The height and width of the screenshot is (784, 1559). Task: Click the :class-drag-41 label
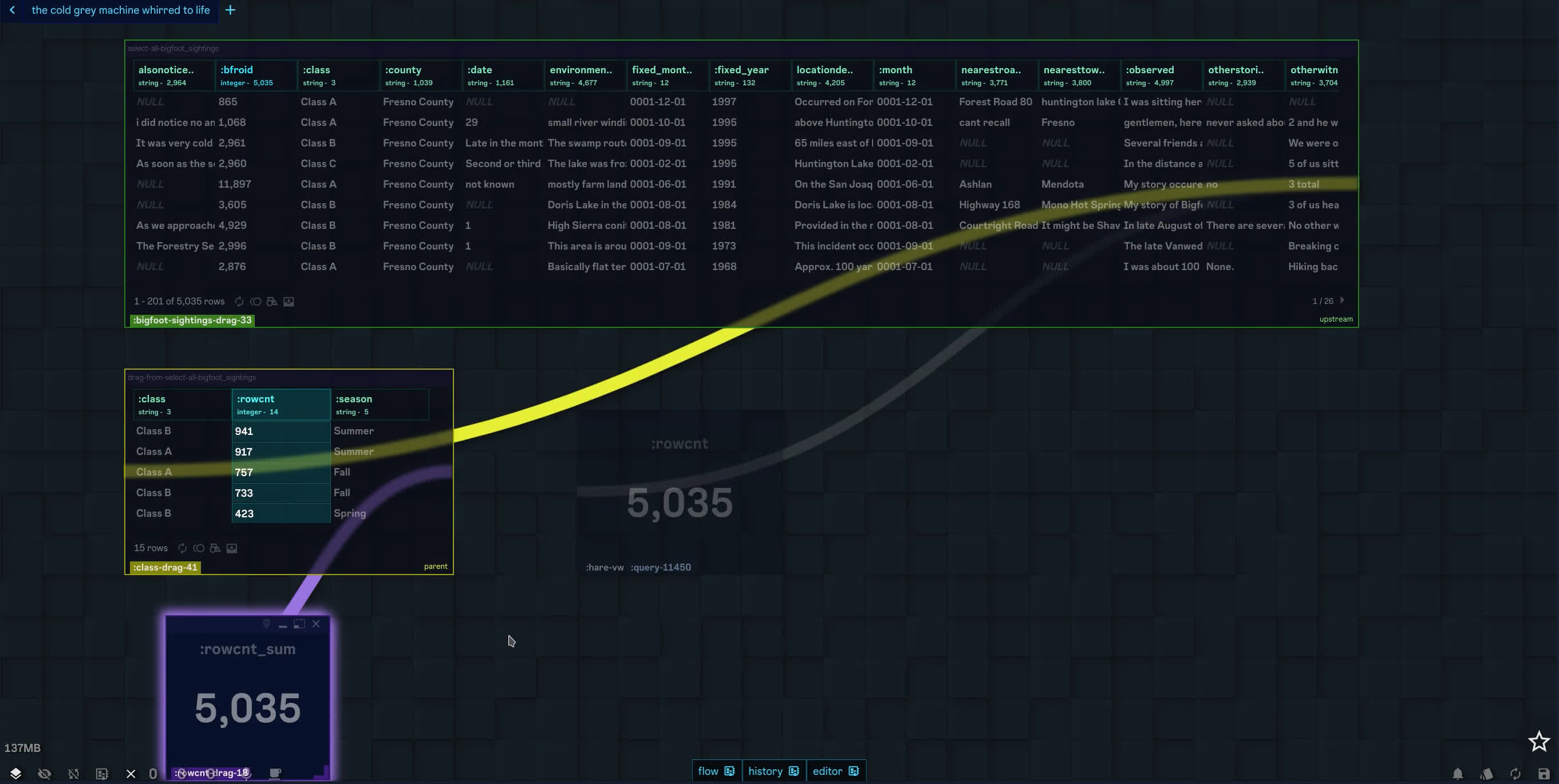pos(165,568)
